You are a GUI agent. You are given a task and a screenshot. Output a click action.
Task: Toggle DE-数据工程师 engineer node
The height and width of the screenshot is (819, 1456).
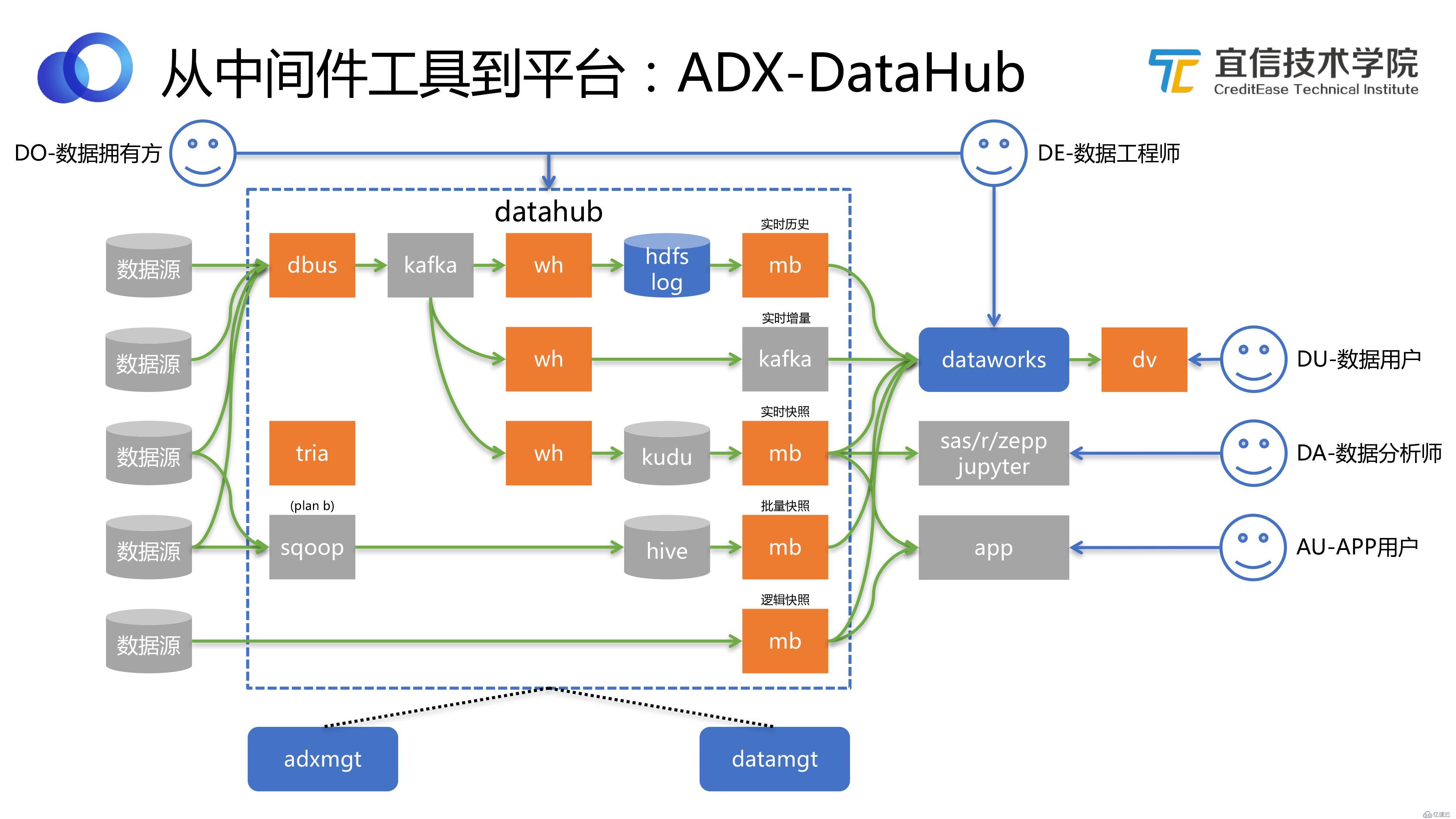[985, 152]
